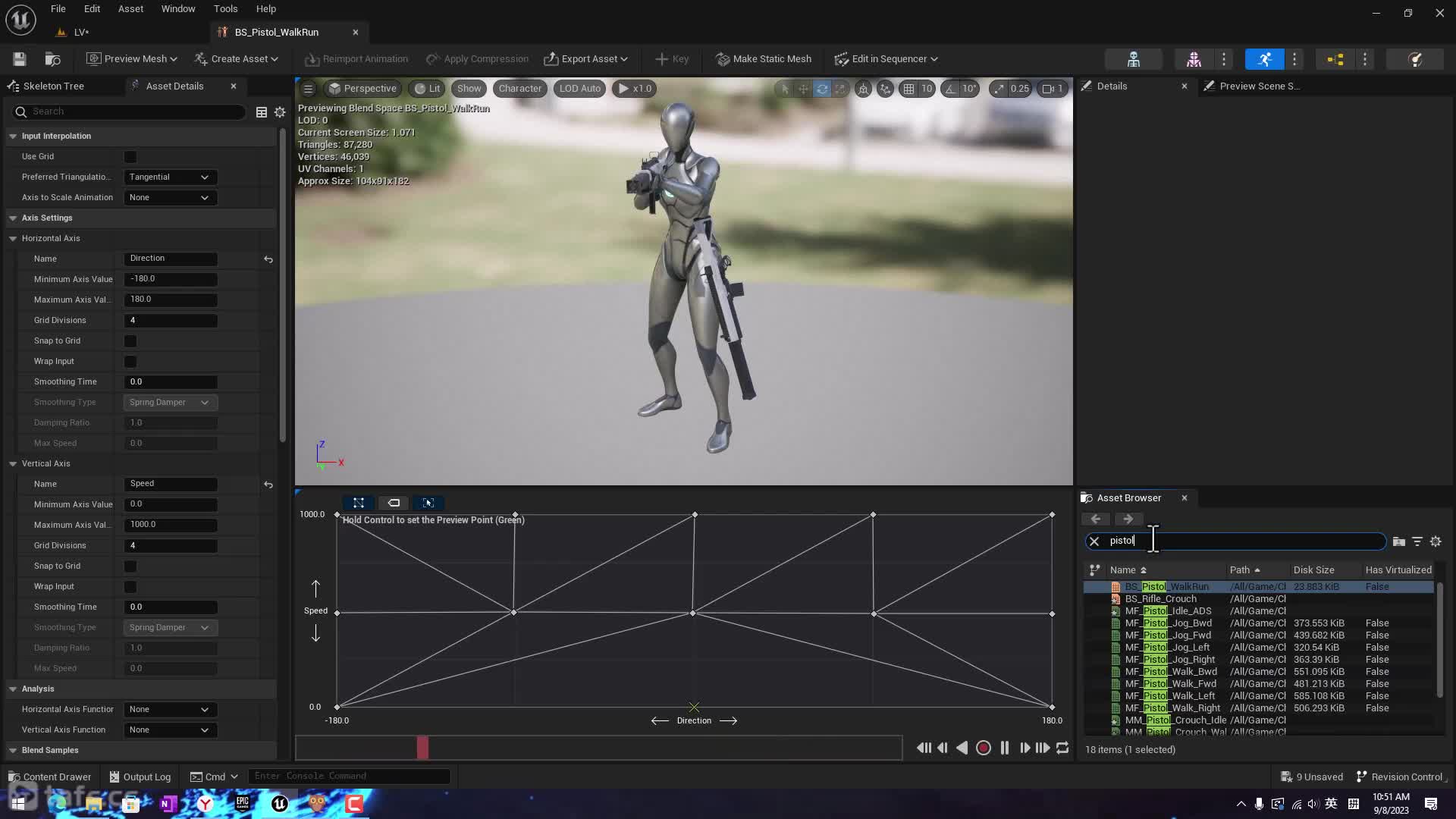Viewport: 1456px width, 819px height.
Task: Select the viewport Translate tool
Action: (x=803, y=89)
